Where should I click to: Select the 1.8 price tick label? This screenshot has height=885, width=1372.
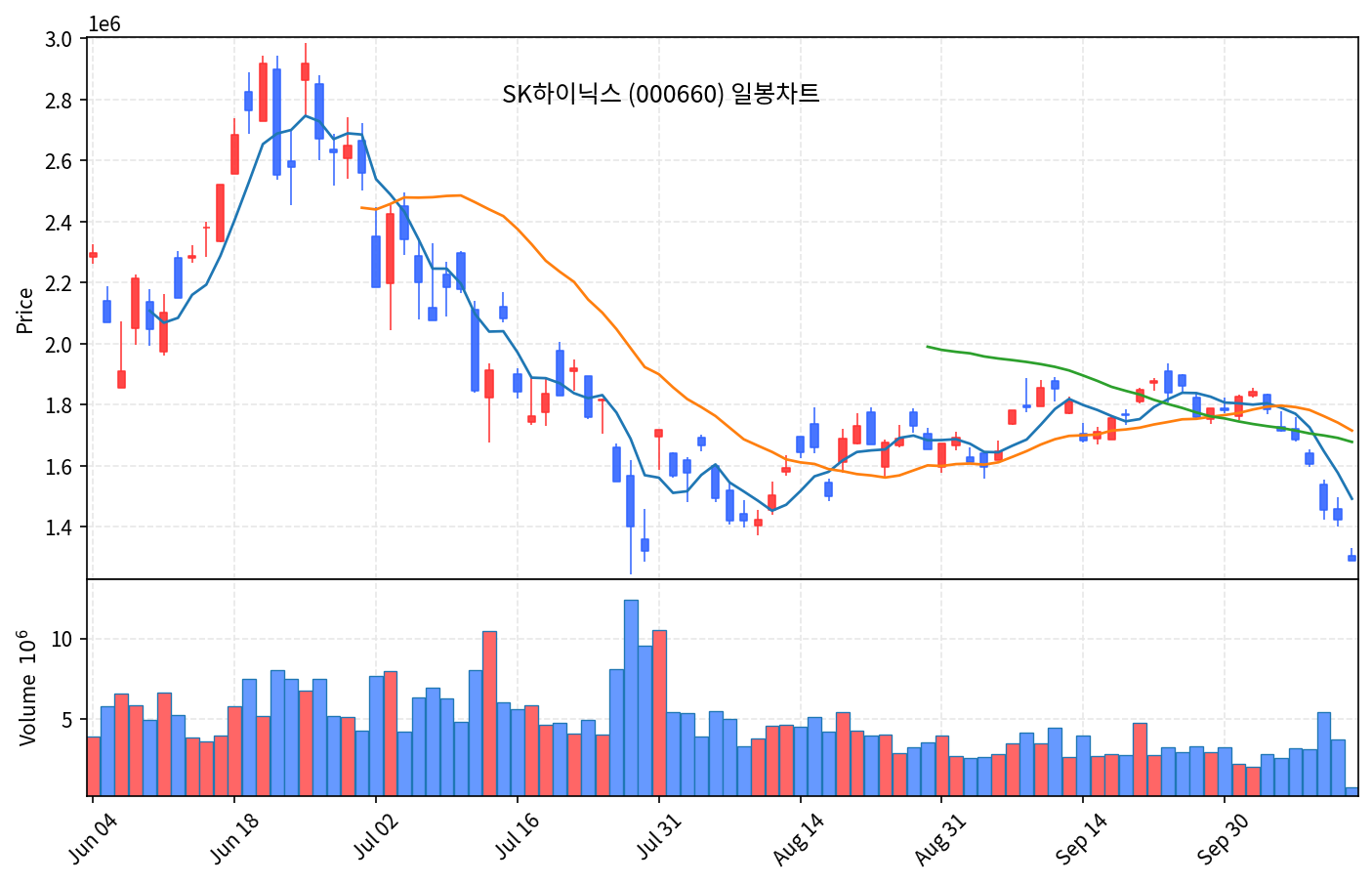click(x=59, y=405)
